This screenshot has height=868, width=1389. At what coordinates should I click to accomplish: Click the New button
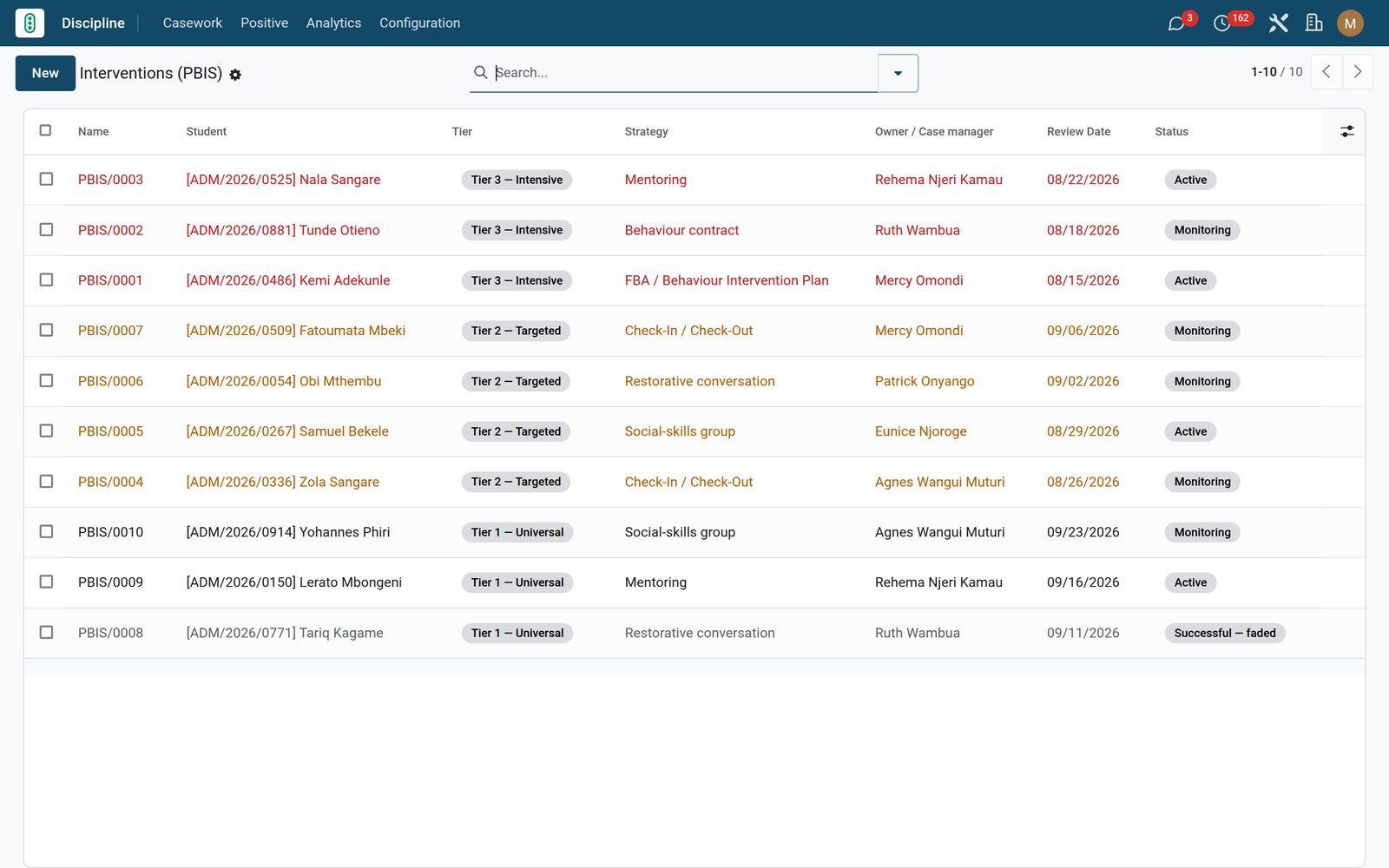(45, 73)
